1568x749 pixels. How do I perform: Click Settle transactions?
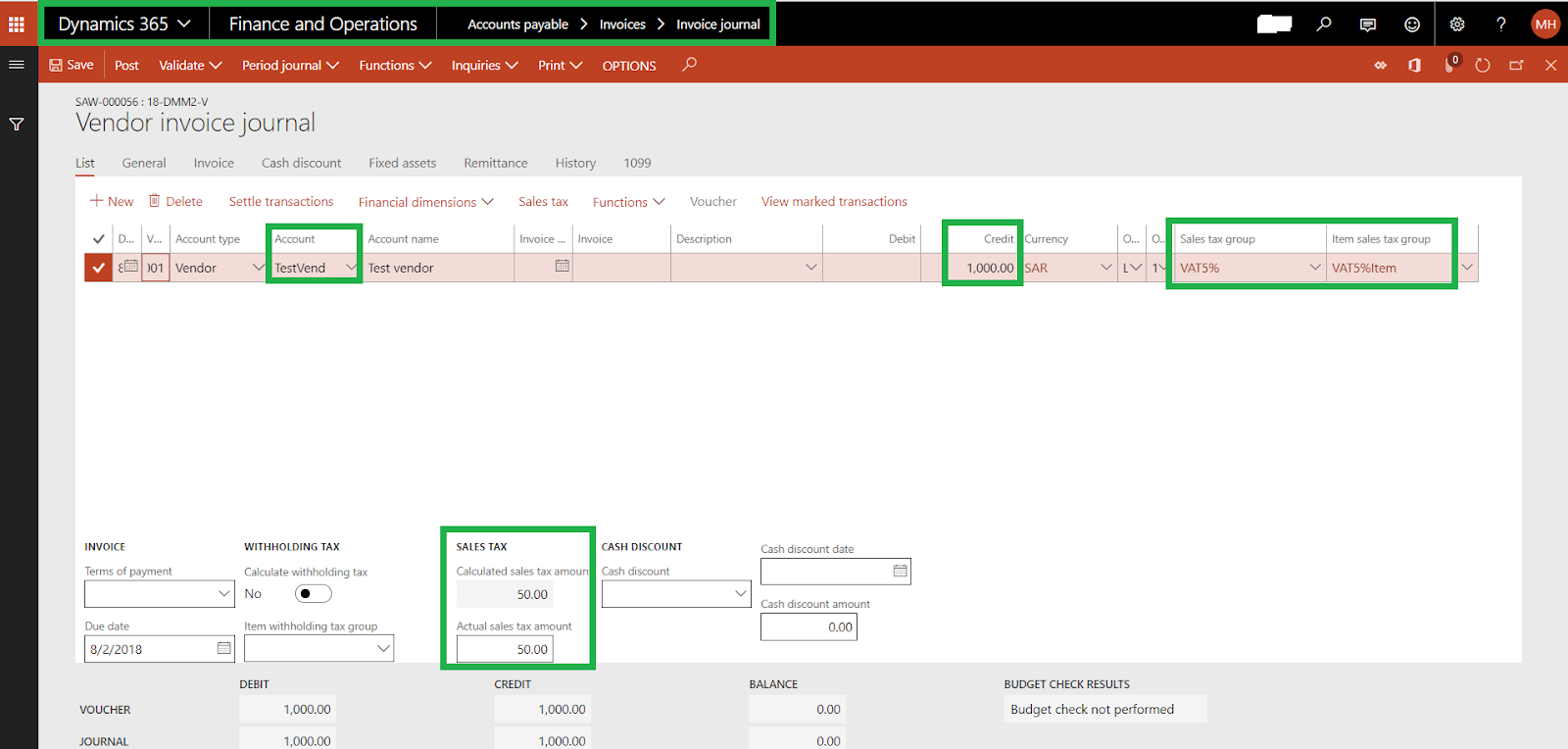(x=281, y=201)
